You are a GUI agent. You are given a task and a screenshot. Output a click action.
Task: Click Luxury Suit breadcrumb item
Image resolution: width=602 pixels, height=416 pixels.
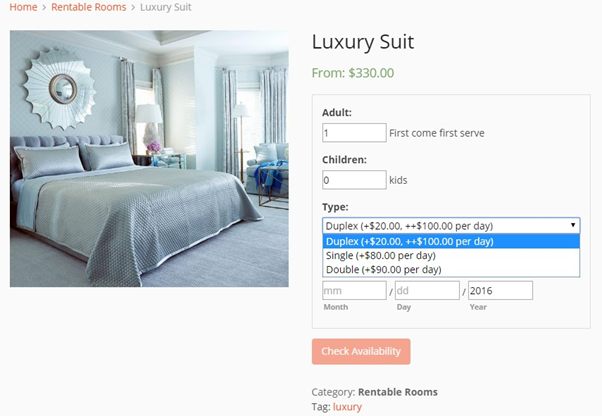(x=166, y=7)
